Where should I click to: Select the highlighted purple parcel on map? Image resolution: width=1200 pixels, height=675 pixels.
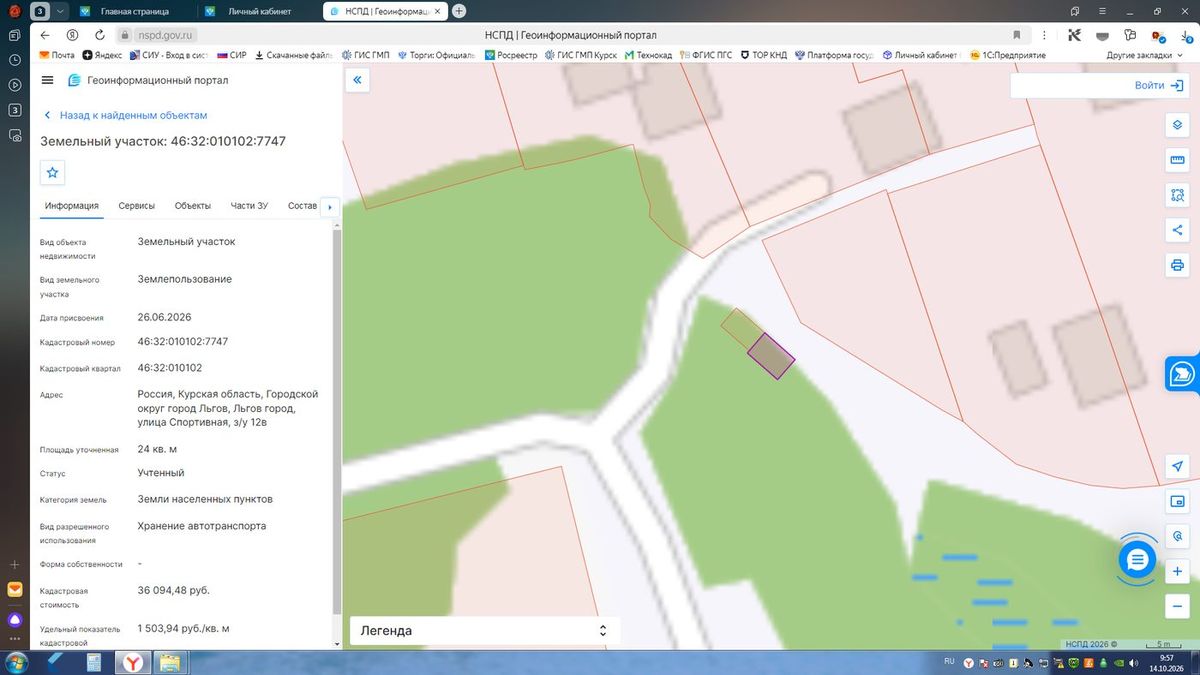(x=771, y=355)
